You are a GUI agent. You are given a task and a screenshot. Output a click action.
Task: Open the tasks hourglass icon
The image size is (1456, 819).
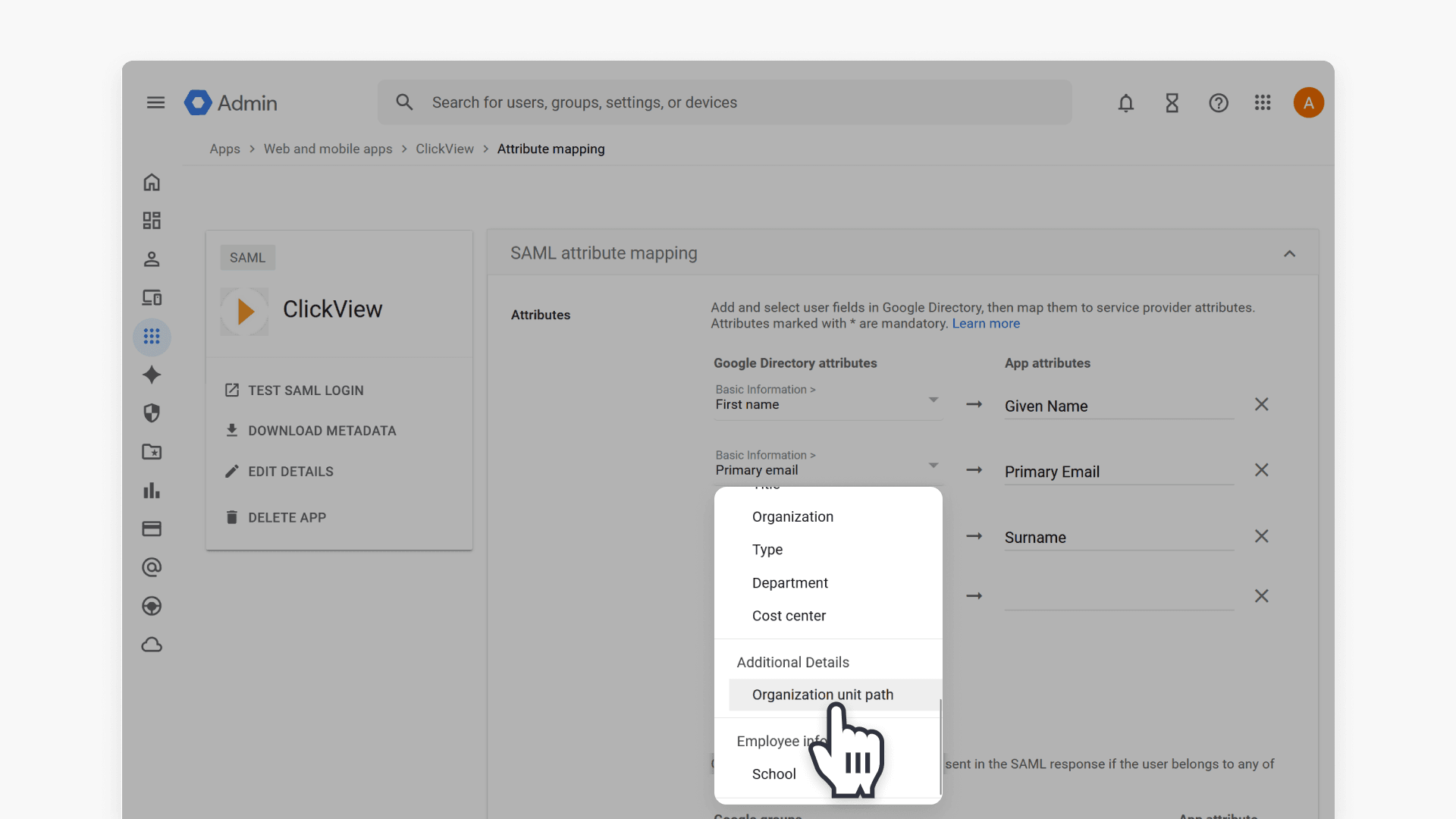click(x=1172, y=102)
